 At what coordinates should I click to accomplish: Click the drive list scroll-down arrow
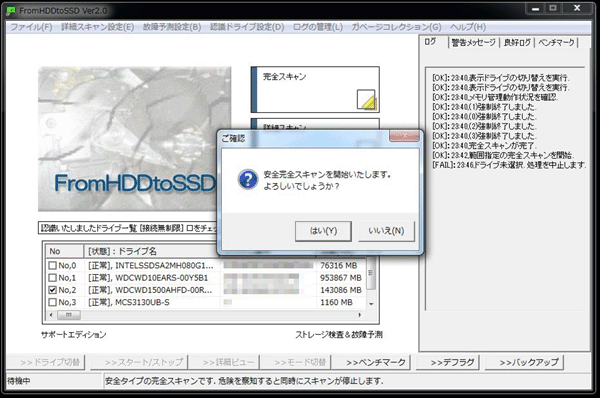(x=371, y=304)
